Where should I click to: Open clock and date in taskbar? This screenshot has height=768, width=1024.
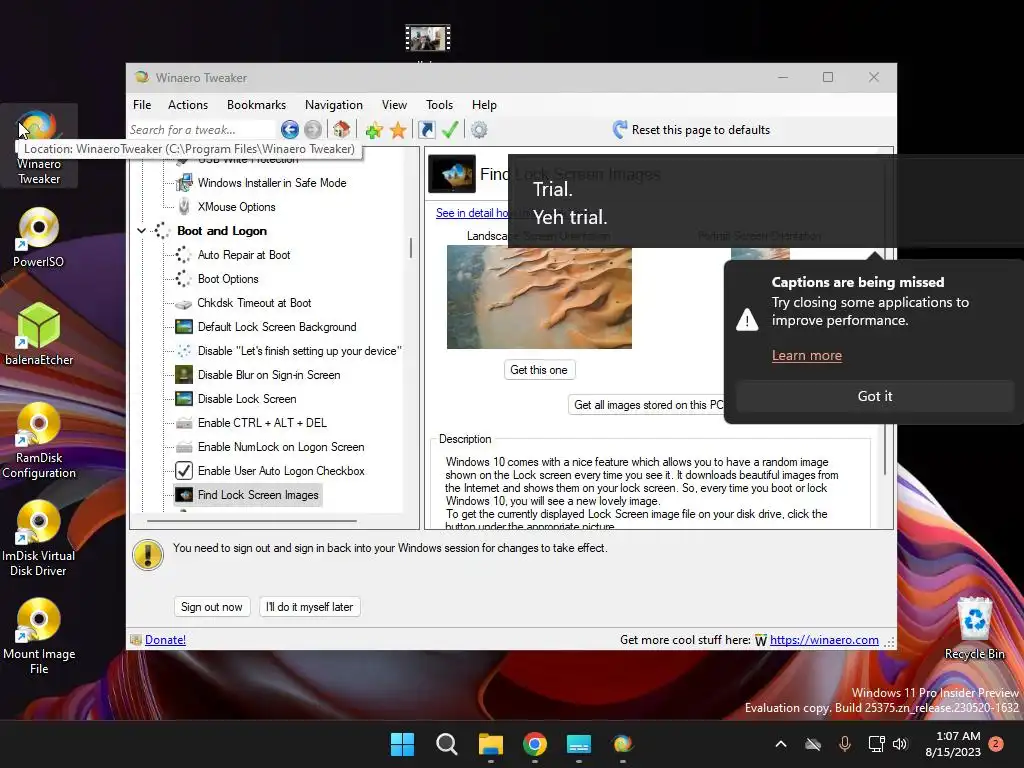[953, 744]
